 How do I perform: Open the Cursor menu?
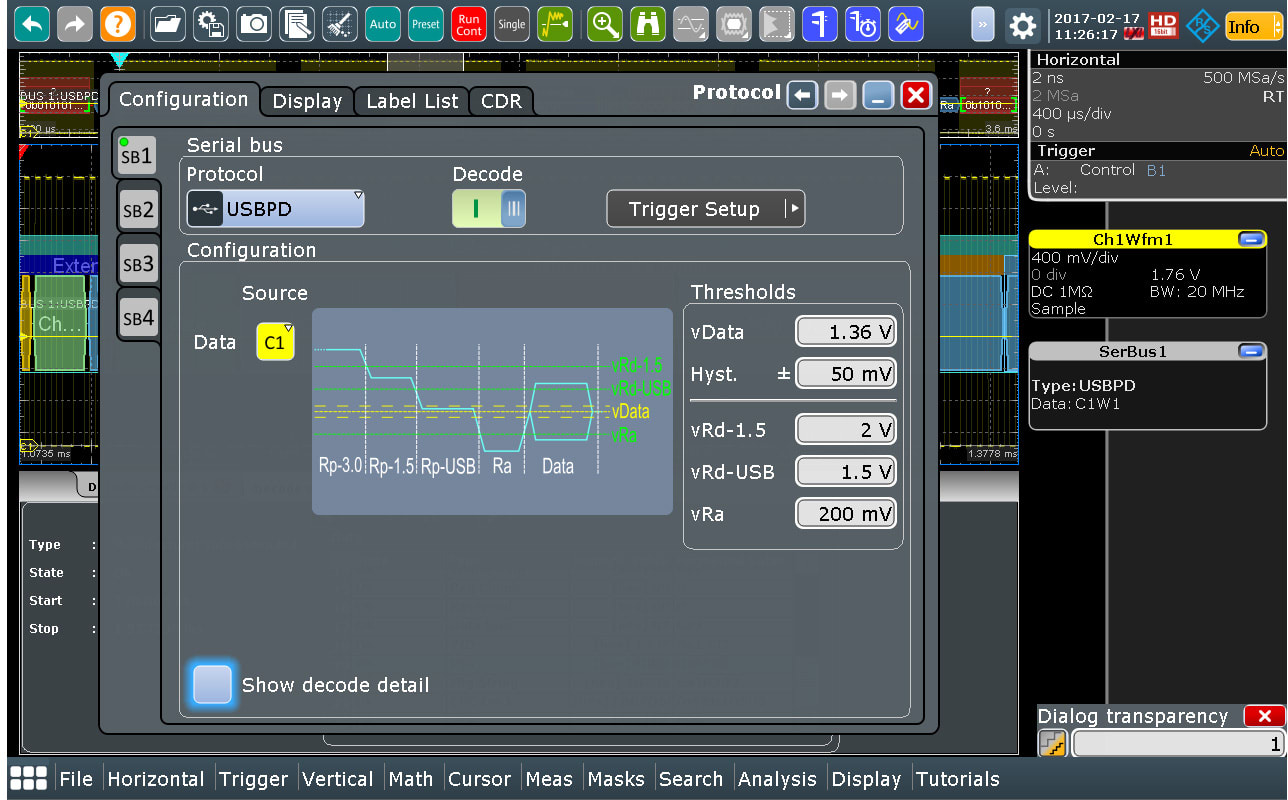coord(480,779)
